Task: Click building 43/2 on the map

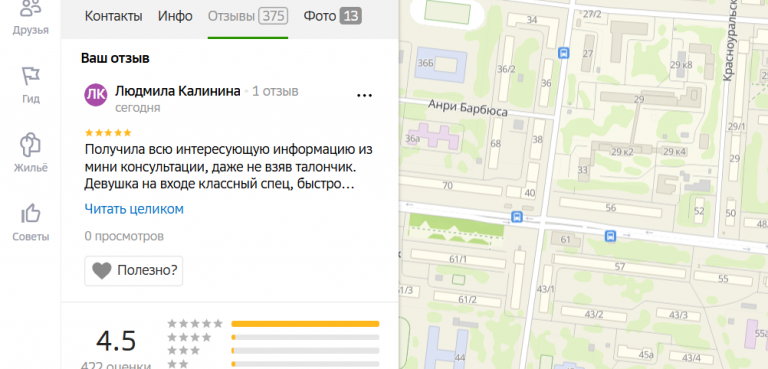Action: (x=594, y=314)
